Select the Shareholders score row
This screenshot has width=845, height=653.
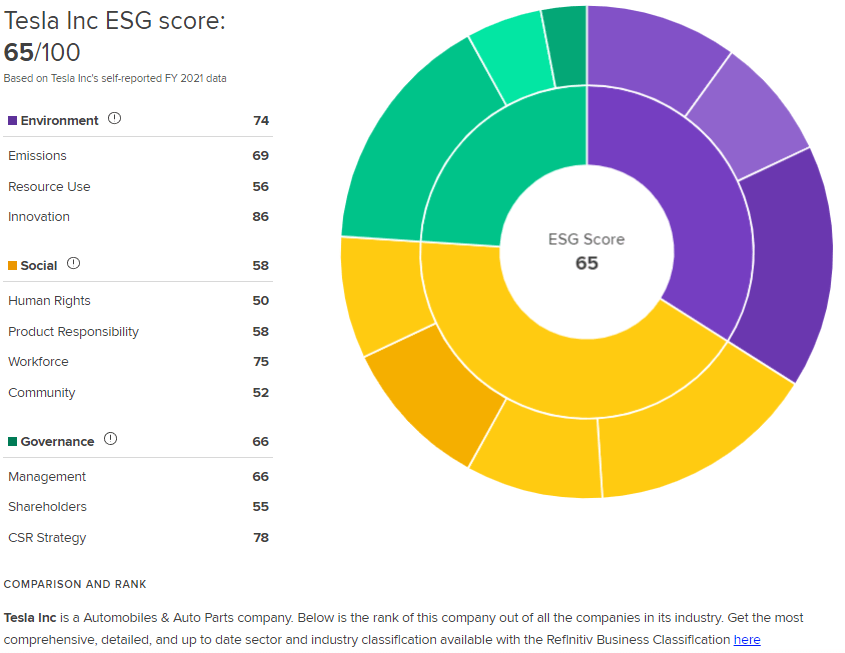coord(138,507)
